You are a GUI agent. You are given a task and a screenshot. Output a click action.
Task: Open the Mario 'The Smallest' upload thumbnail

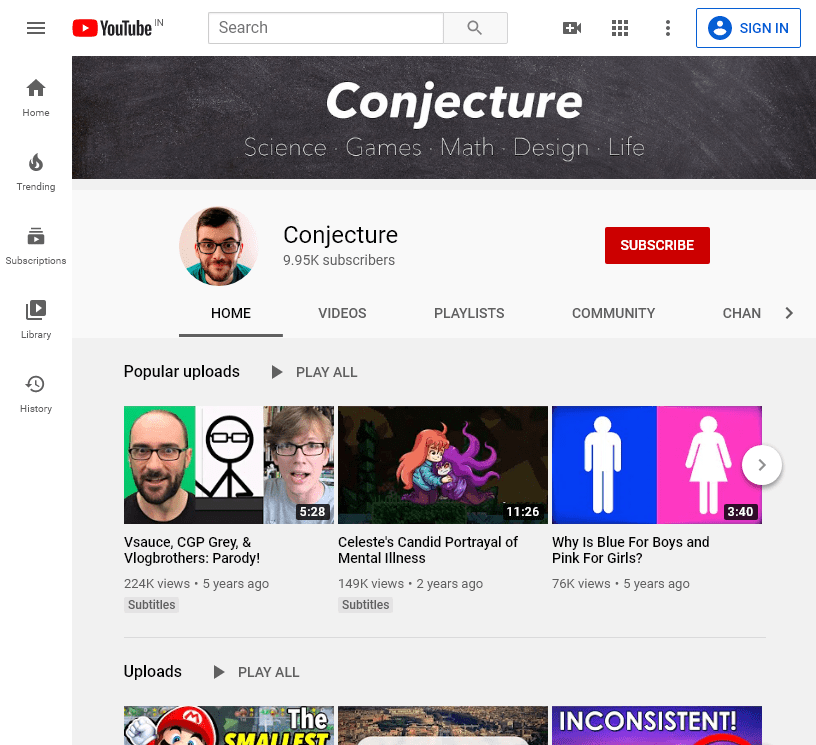coord(229,725)
